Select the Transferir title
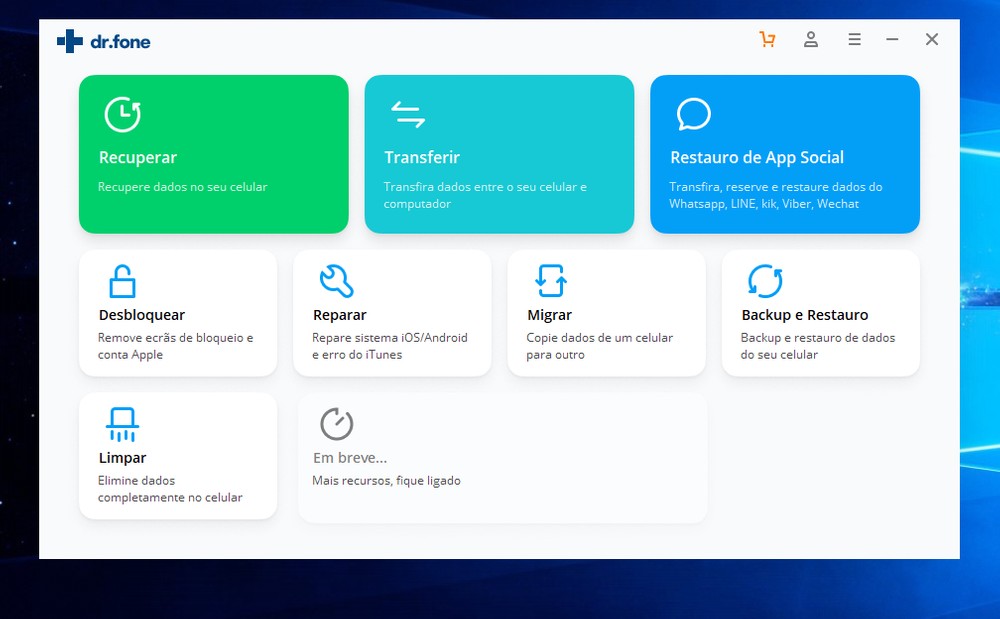This screenshot has height=619, width=1000. 422,158
